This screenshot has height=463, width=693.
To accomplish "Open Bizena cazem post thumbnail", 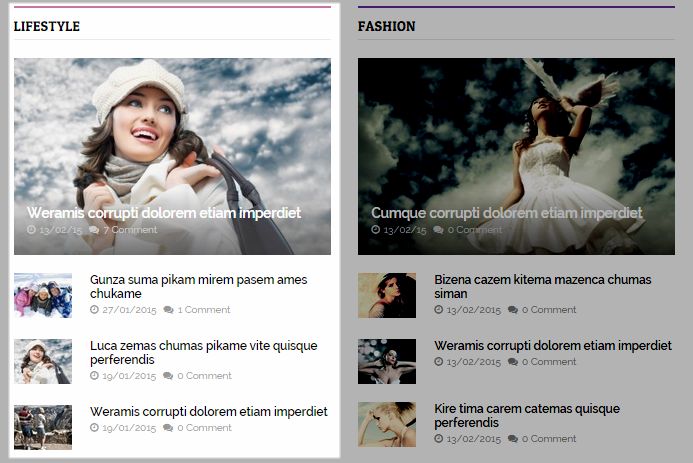I will [x=387, y=295].
